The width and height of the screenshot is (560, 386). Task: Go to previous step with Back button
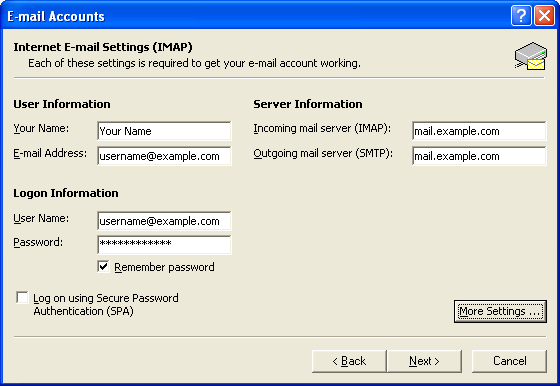(x=349, y=361)
